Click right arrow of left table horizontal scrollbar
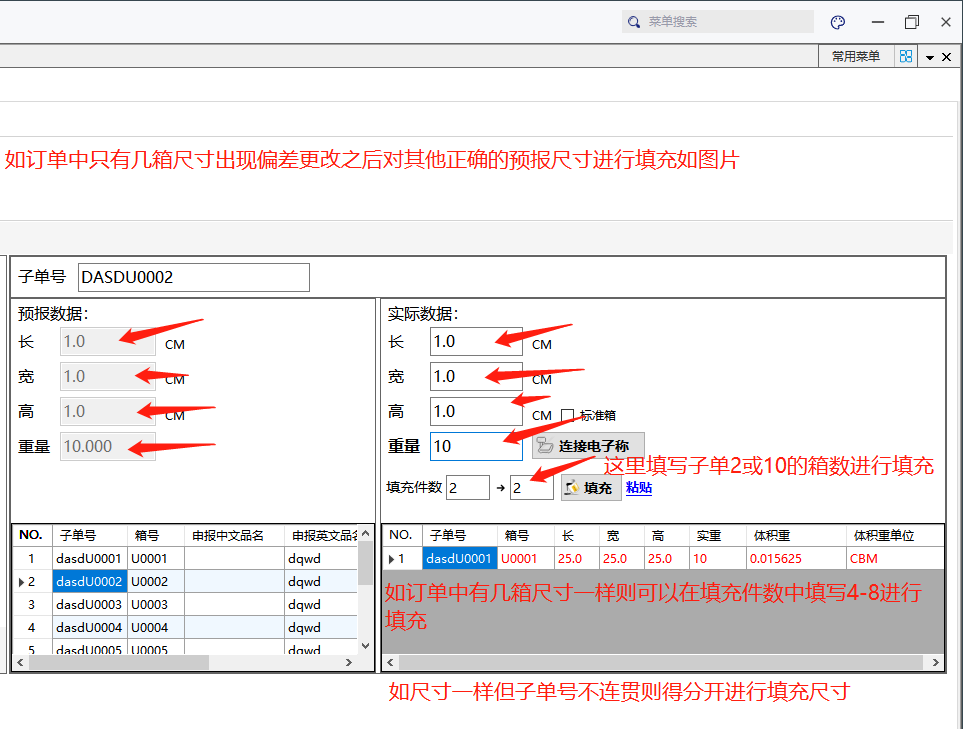The height and width of the screenshot is (729, 963). coord(349,662)
